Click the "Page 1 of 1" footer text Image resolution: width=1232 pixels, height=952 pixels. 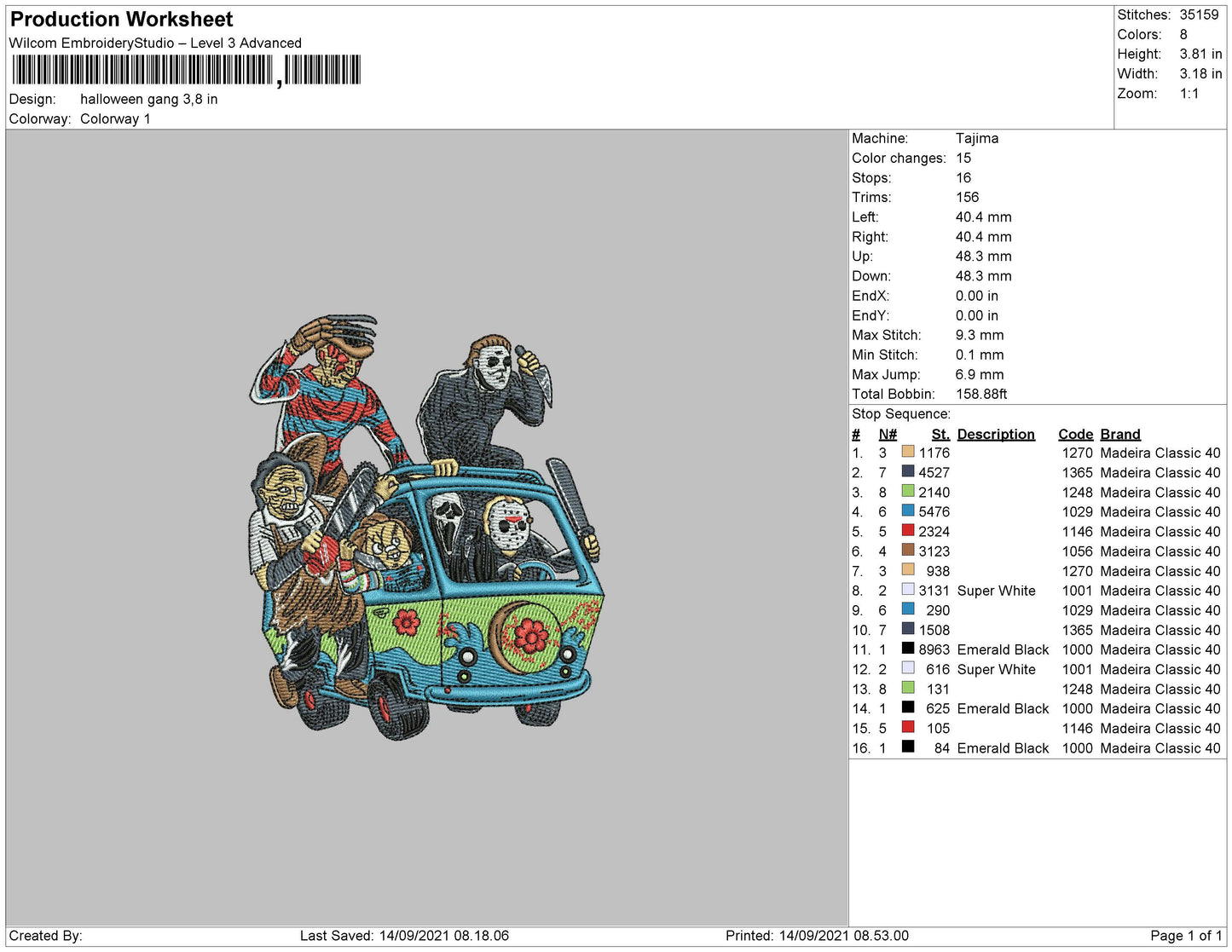coord(1186,936)
